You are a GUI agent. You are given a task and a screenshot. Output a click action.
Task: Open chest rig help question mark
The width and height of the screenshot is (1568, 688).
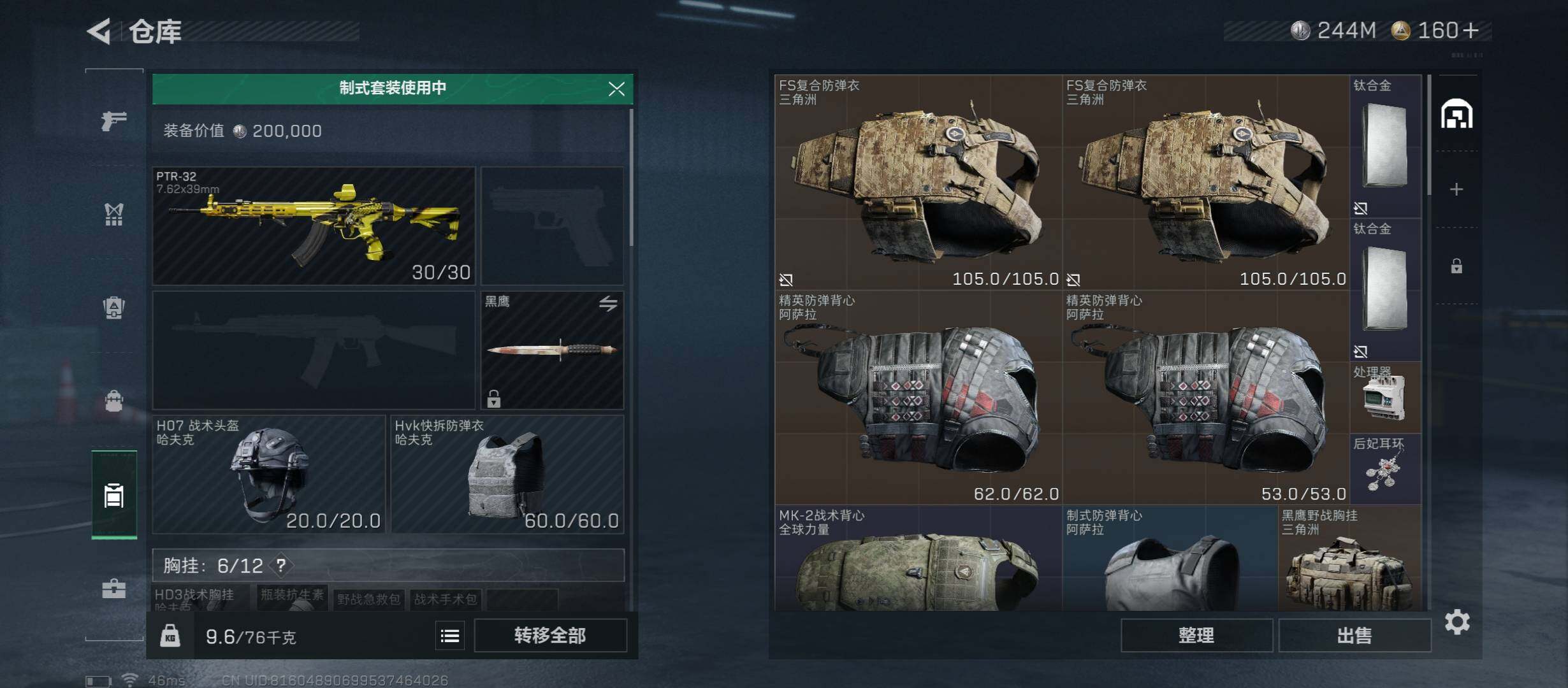coord(280,565)
